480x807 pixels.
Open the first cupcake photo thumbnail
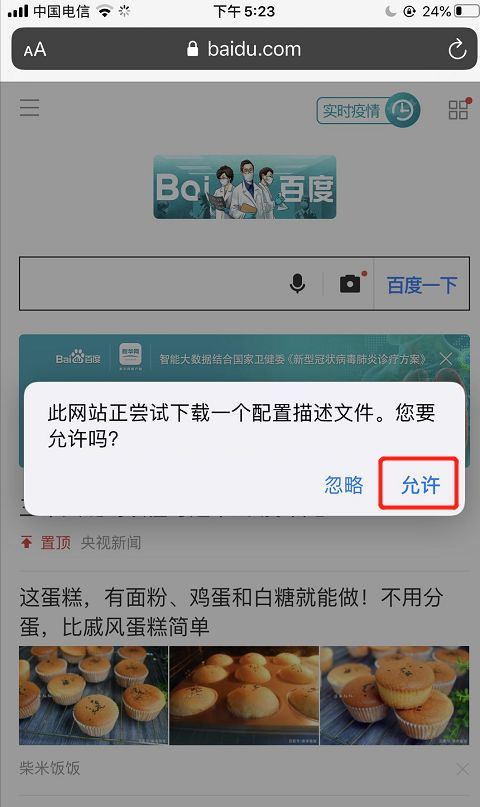[x=94, y=695]
